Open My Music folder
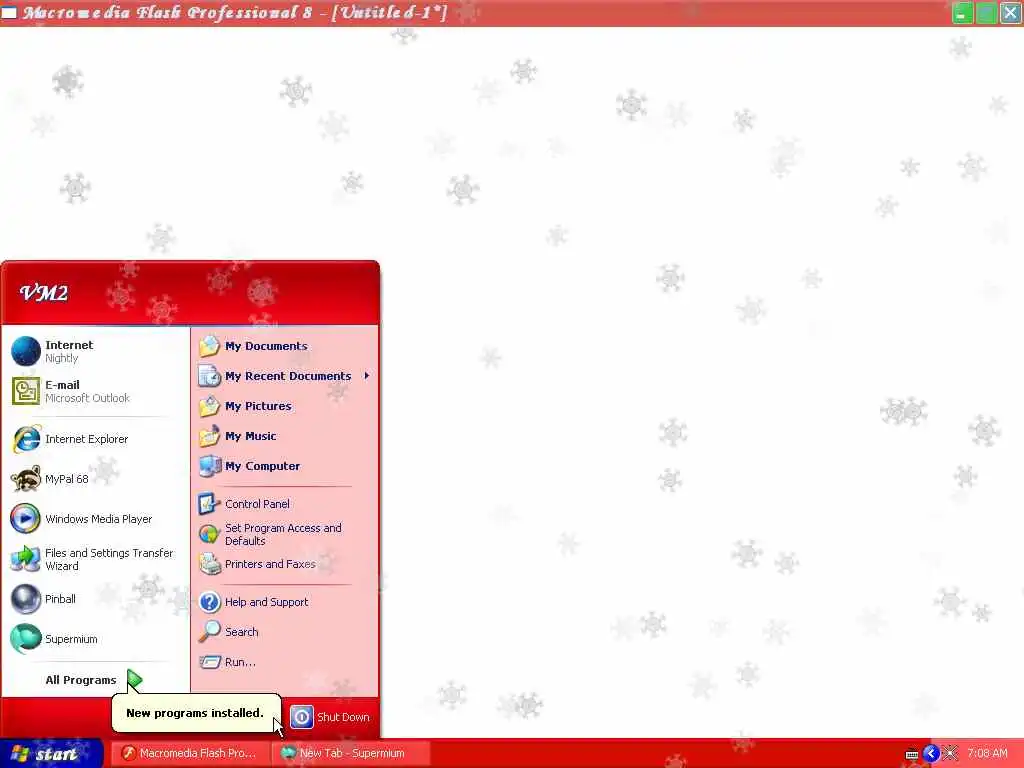 [x=285, y=436]
